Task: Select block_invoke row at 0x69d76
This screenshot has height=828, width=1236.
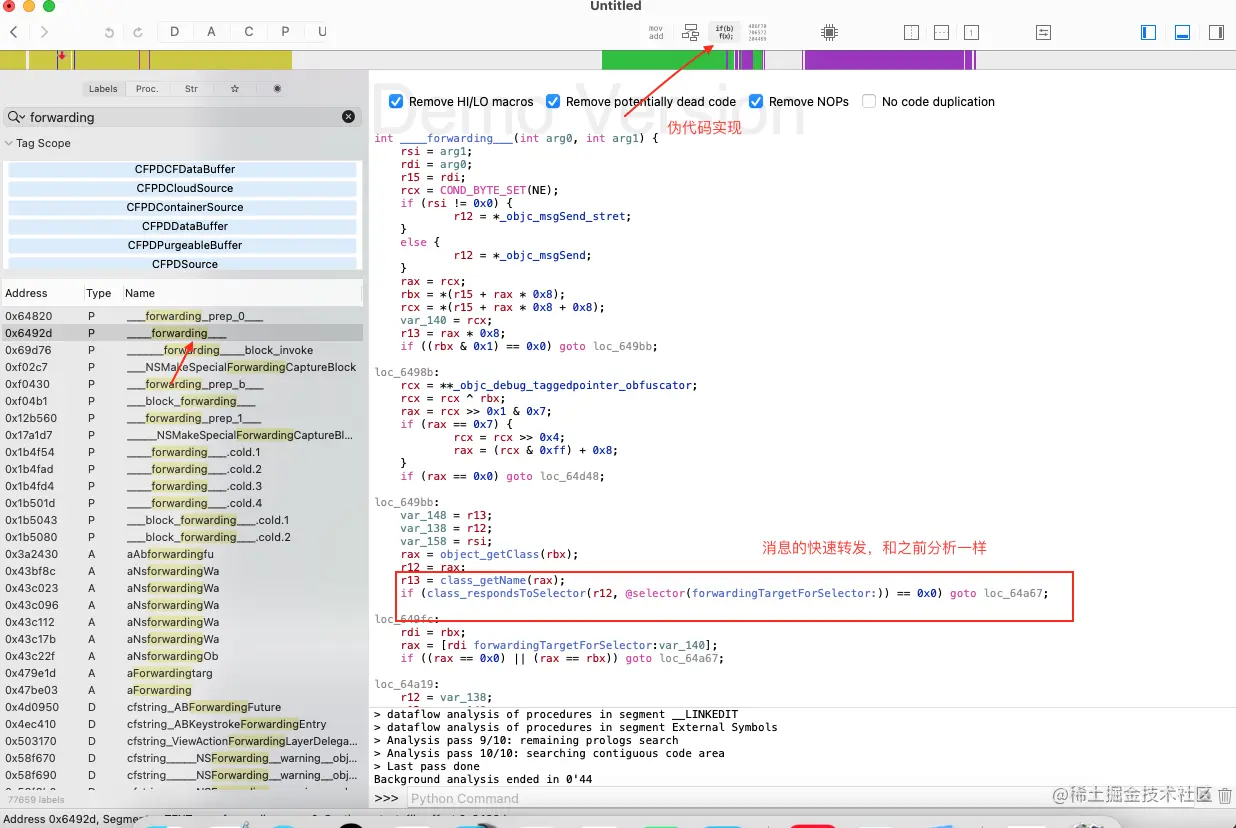Action: point(181,350)
